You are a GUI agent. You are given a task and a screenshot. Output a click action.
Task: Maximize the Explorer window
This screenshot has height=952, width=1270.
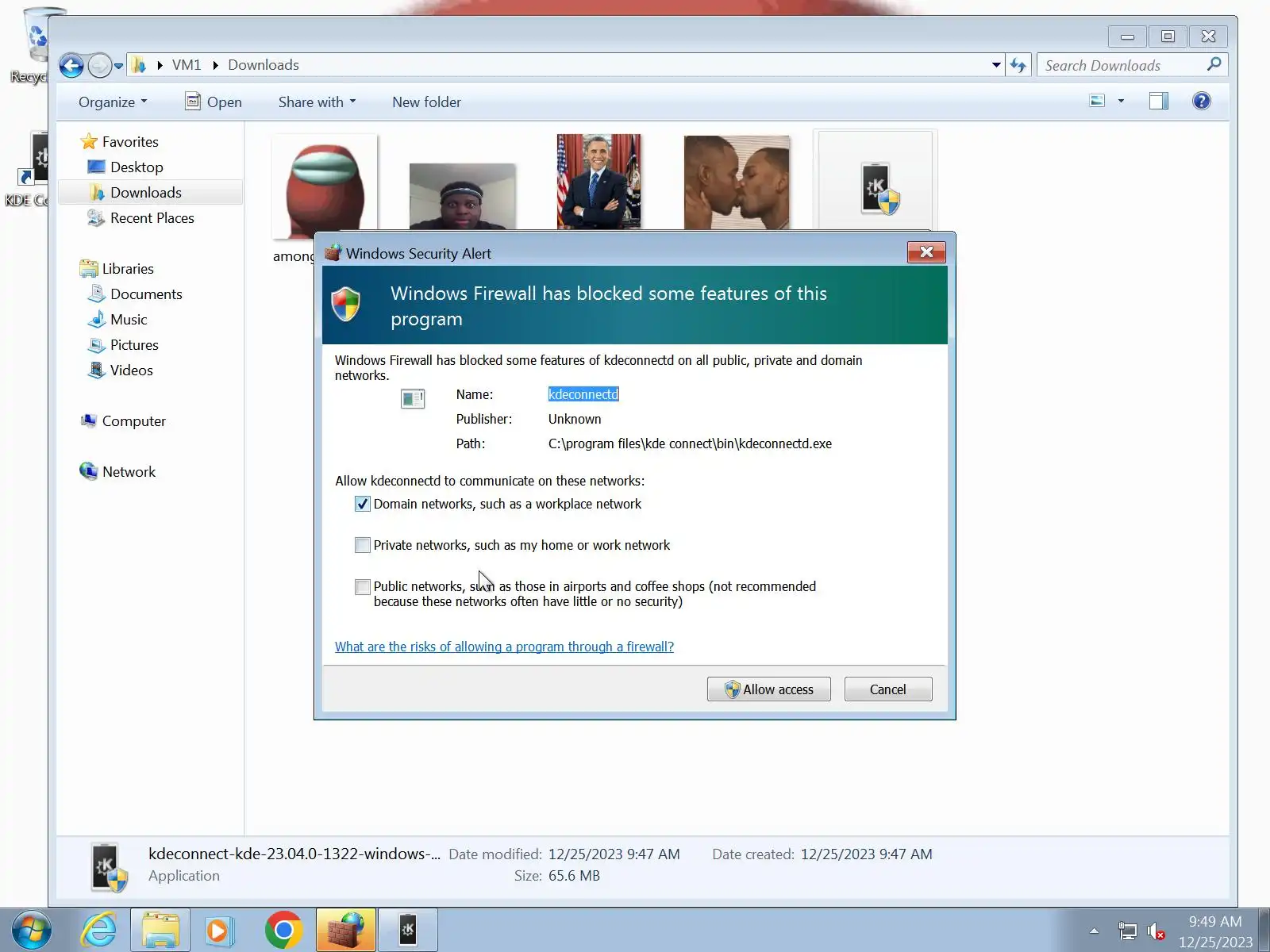1168,36
